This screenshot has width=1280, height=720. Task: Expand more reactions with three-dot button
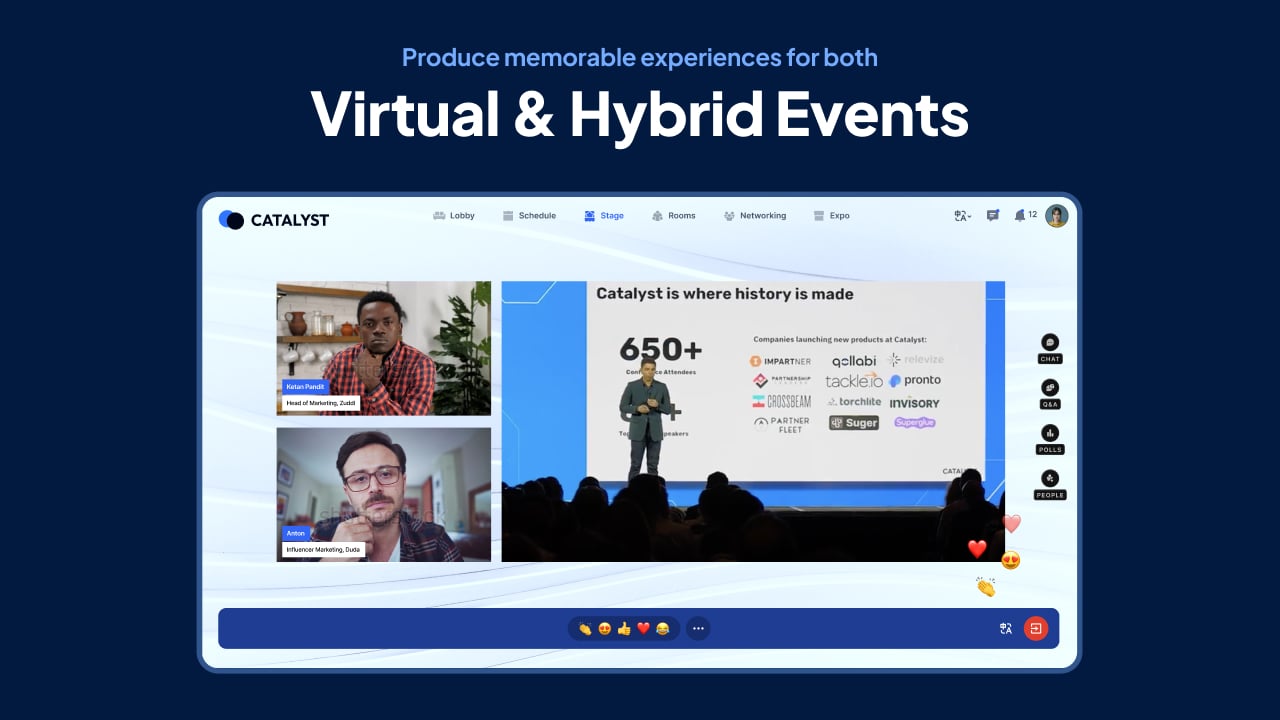698,629
